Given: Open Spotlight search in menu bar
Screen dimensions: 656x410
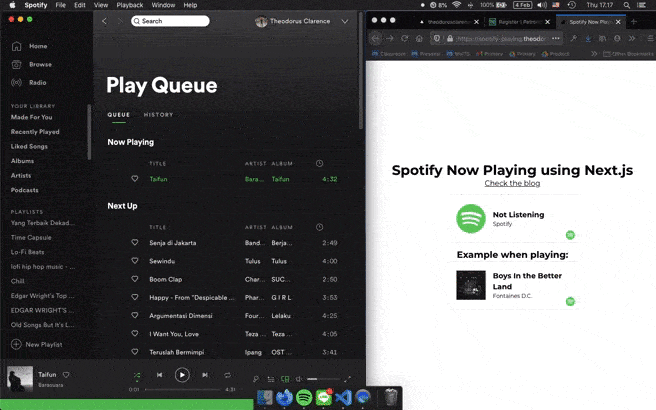Looking at the screenshot, I should click(626, 5).
